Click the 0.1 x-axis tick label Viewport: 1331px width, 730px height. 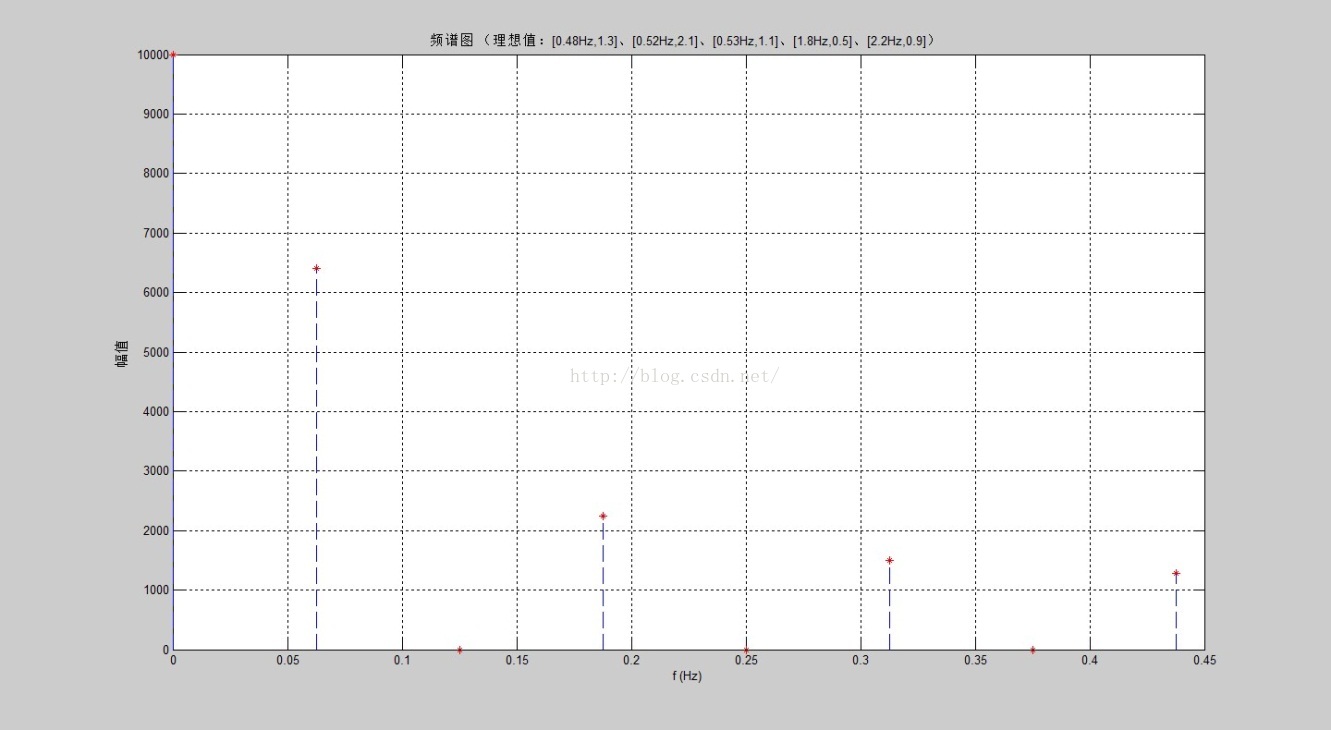point(402,661)
